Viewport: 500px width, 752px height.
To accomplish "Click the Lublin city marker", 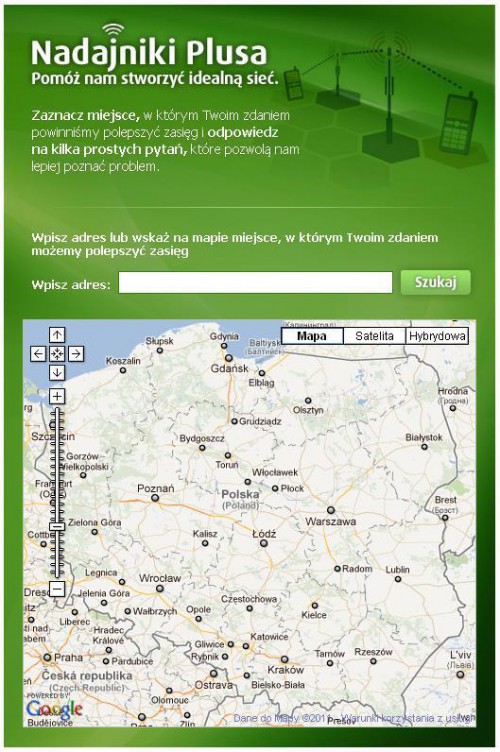I will pyautogui.click(x=398, y=579).
